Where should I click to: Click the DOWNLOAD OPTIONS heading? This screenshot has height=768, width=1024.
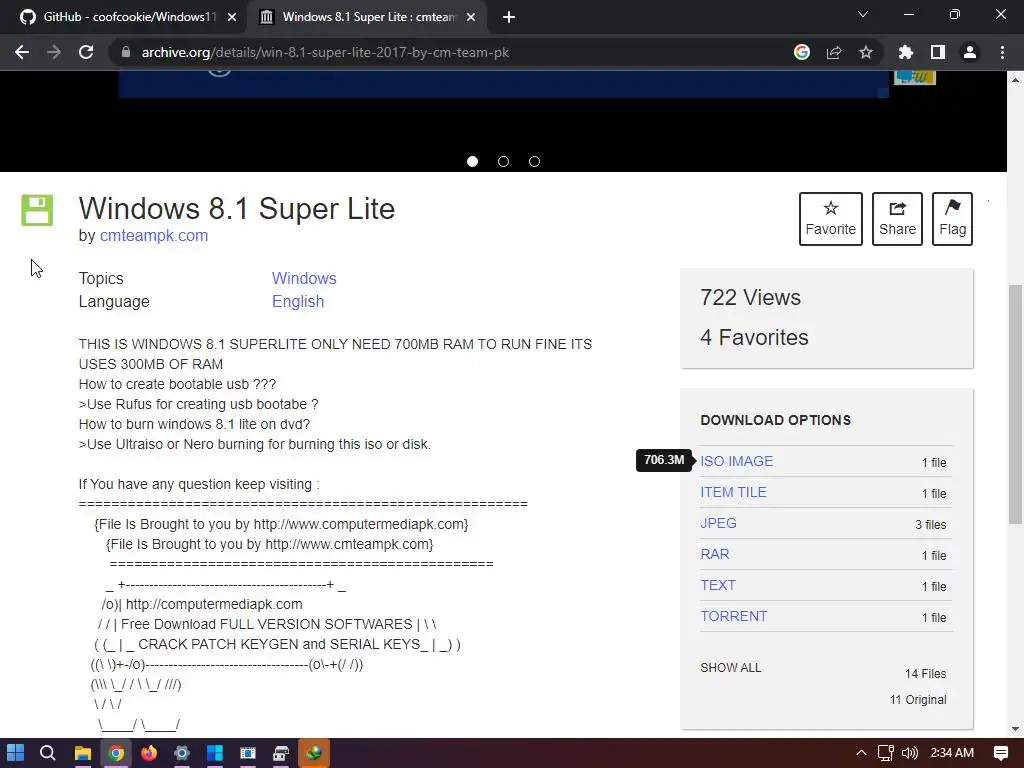775,420
